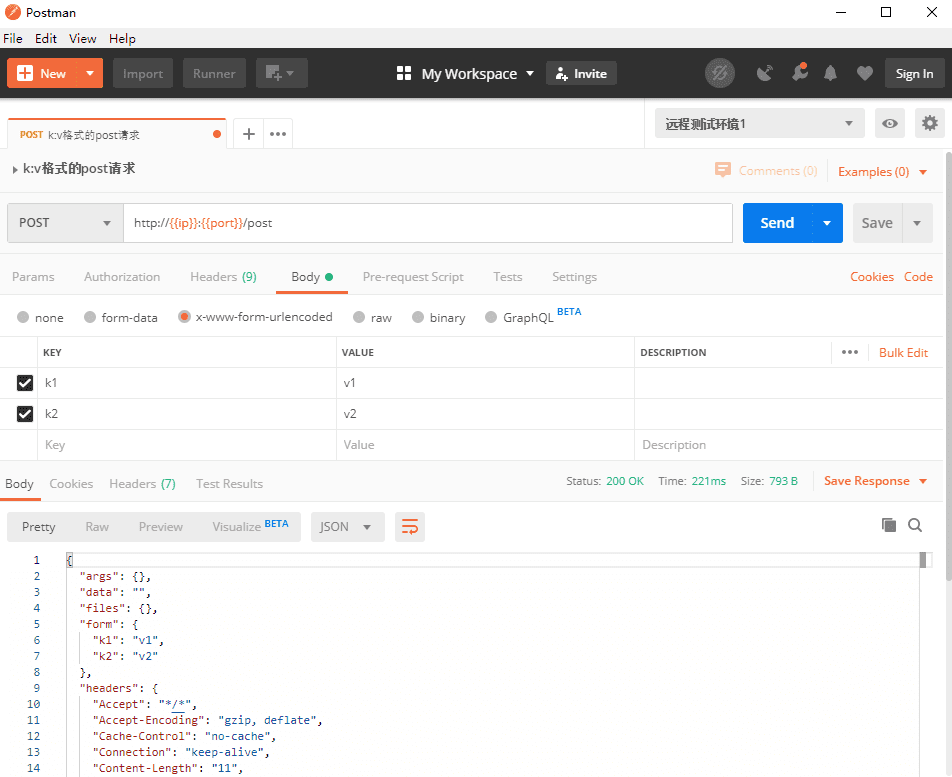Open the response Headers (7) tab
Image resolution: width=952 pixels, height=777 pixels.
click(x=143, y=484)
